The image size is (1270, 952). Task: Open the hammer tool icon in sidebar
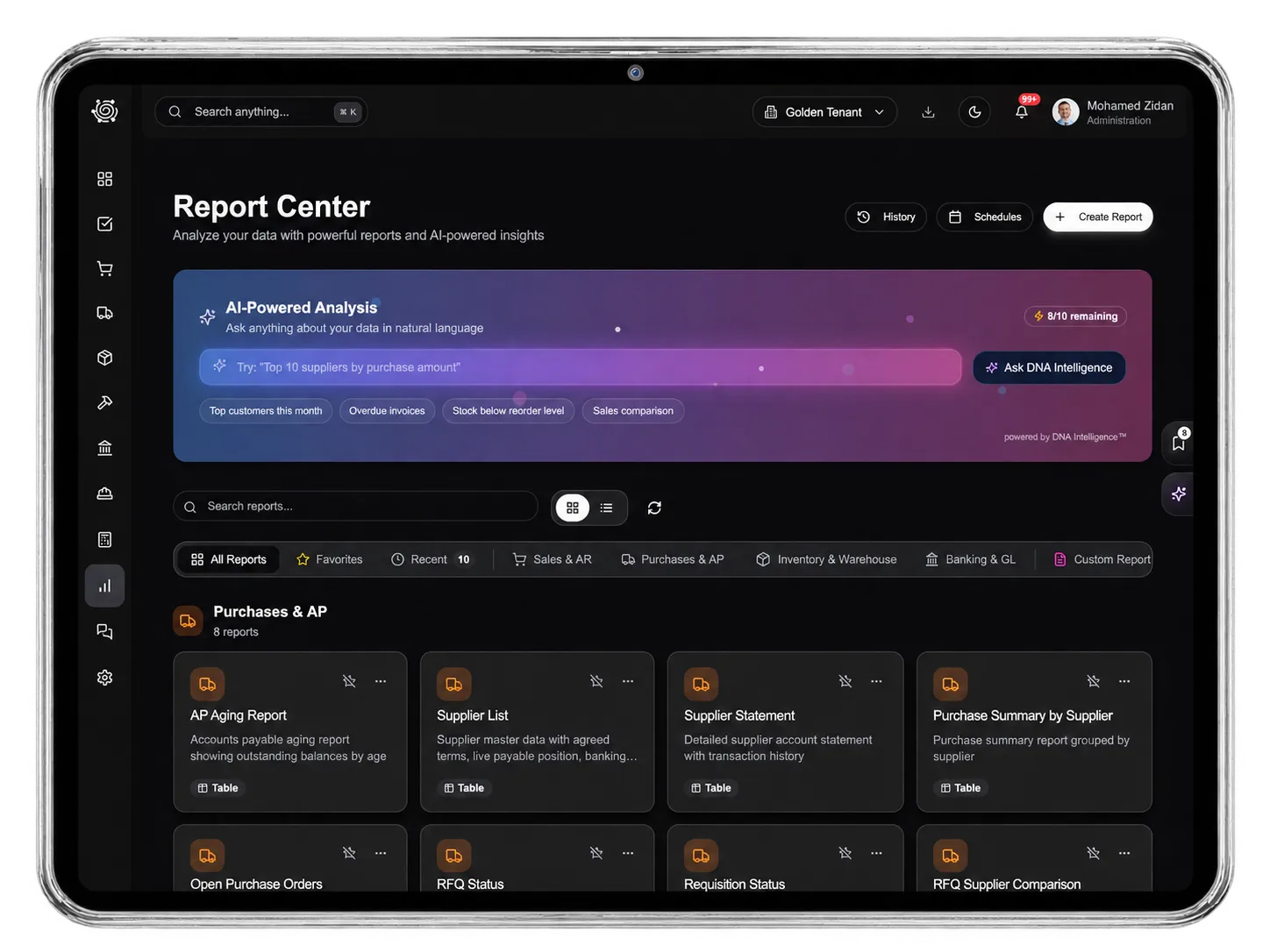(104, 402)
